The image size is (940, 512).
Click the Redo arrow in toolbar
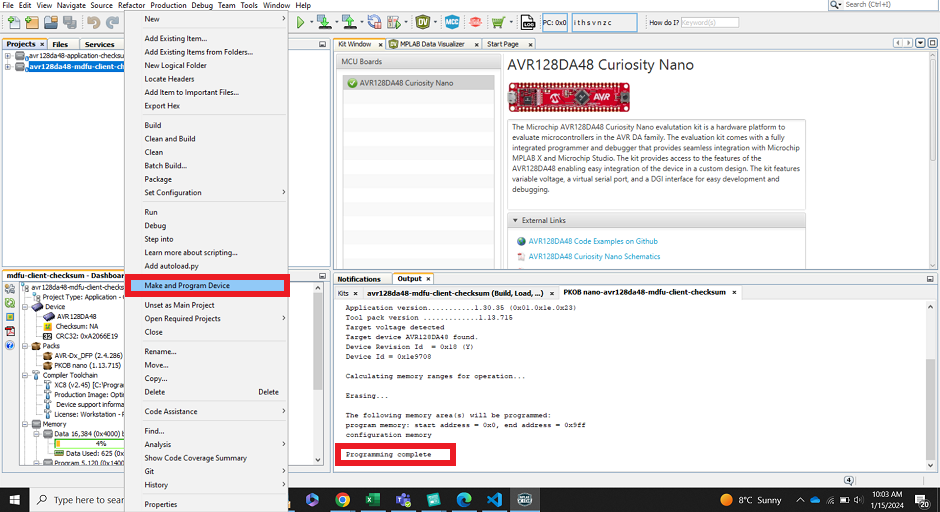point(112,23)
